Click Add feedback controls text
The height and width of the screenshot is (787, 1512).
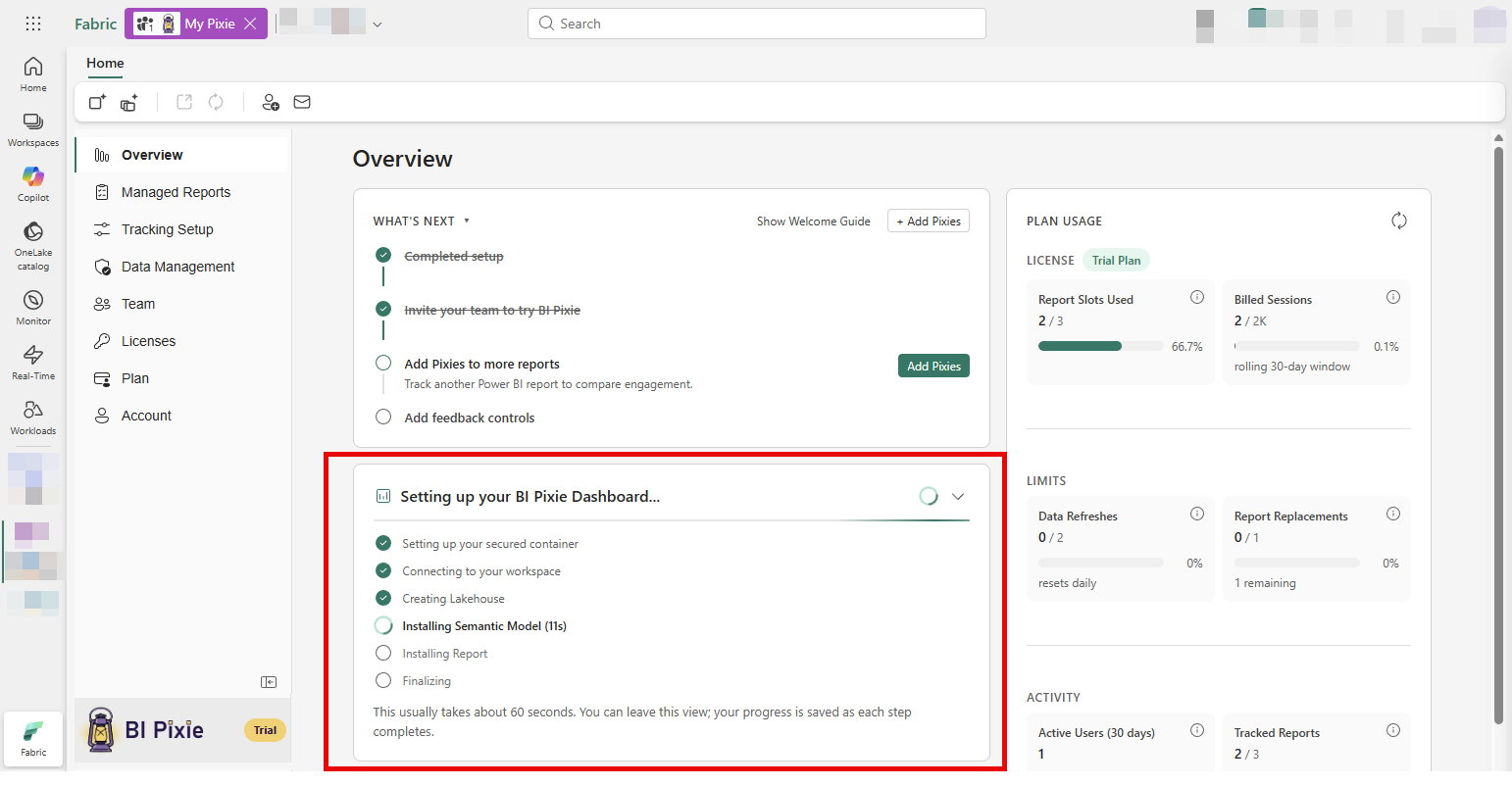tap(470, 418)
